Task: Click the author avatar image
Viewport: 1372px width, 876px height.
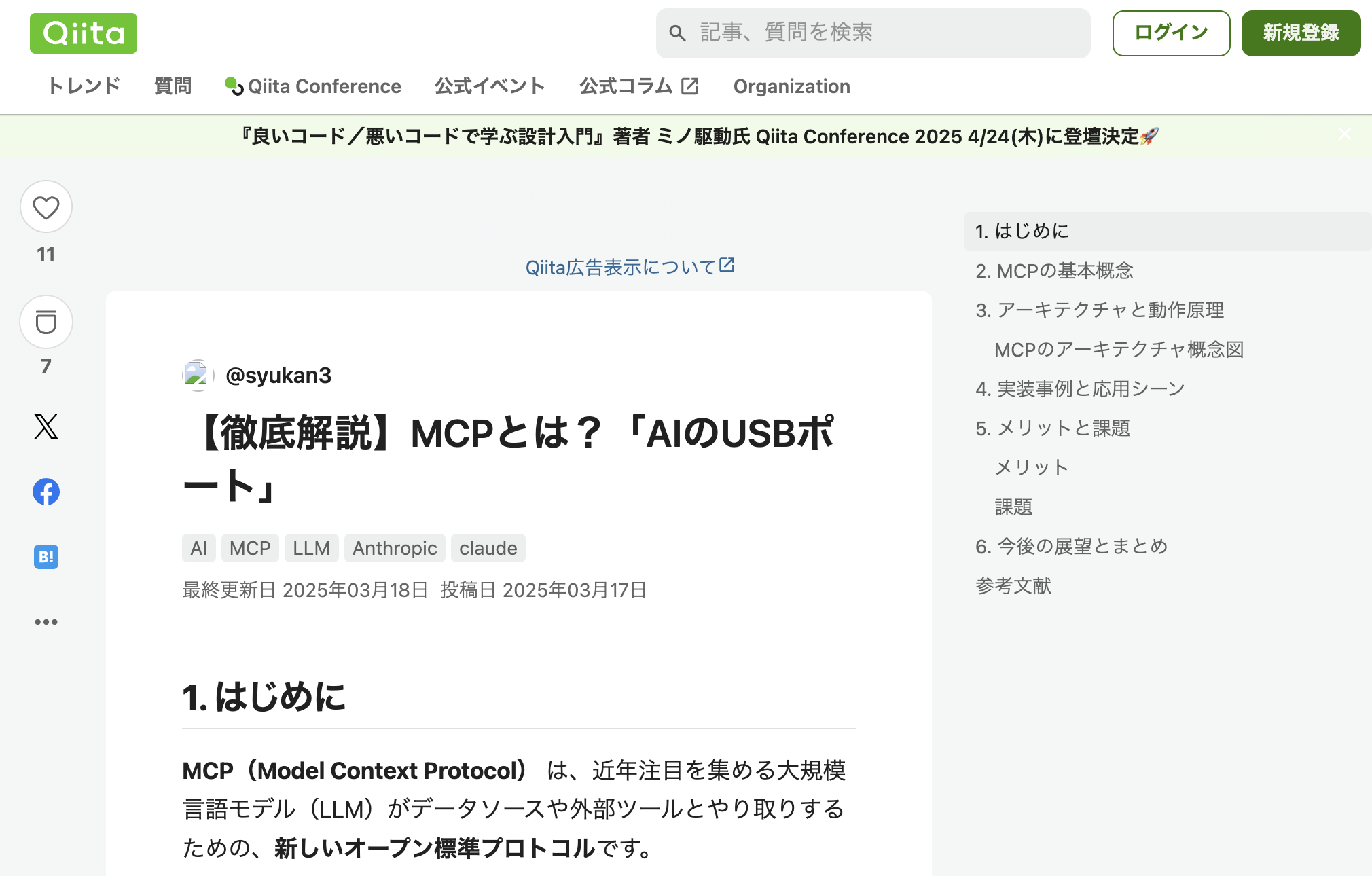Action: tap(198, 376)
